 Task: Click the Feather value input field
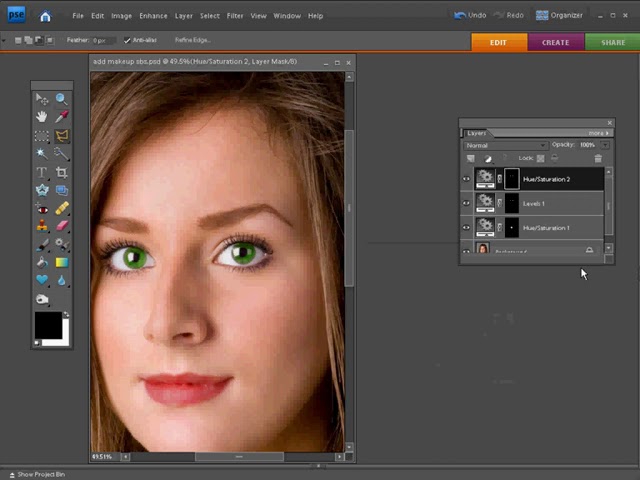point(103,40)
